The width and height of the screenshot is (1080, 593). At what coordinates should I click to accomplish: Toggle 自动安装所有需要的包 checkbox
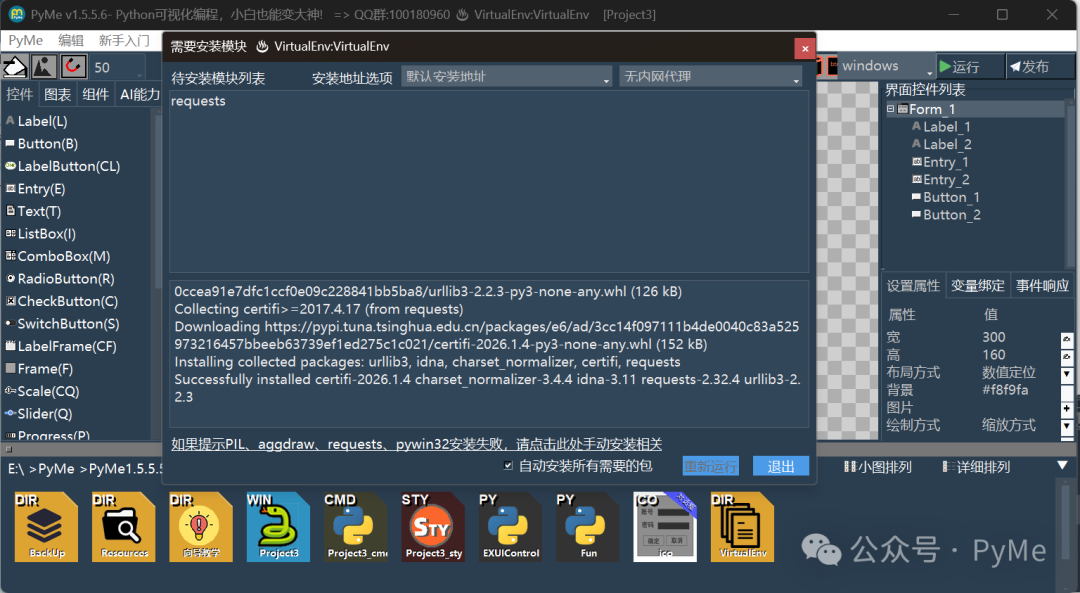508,466
